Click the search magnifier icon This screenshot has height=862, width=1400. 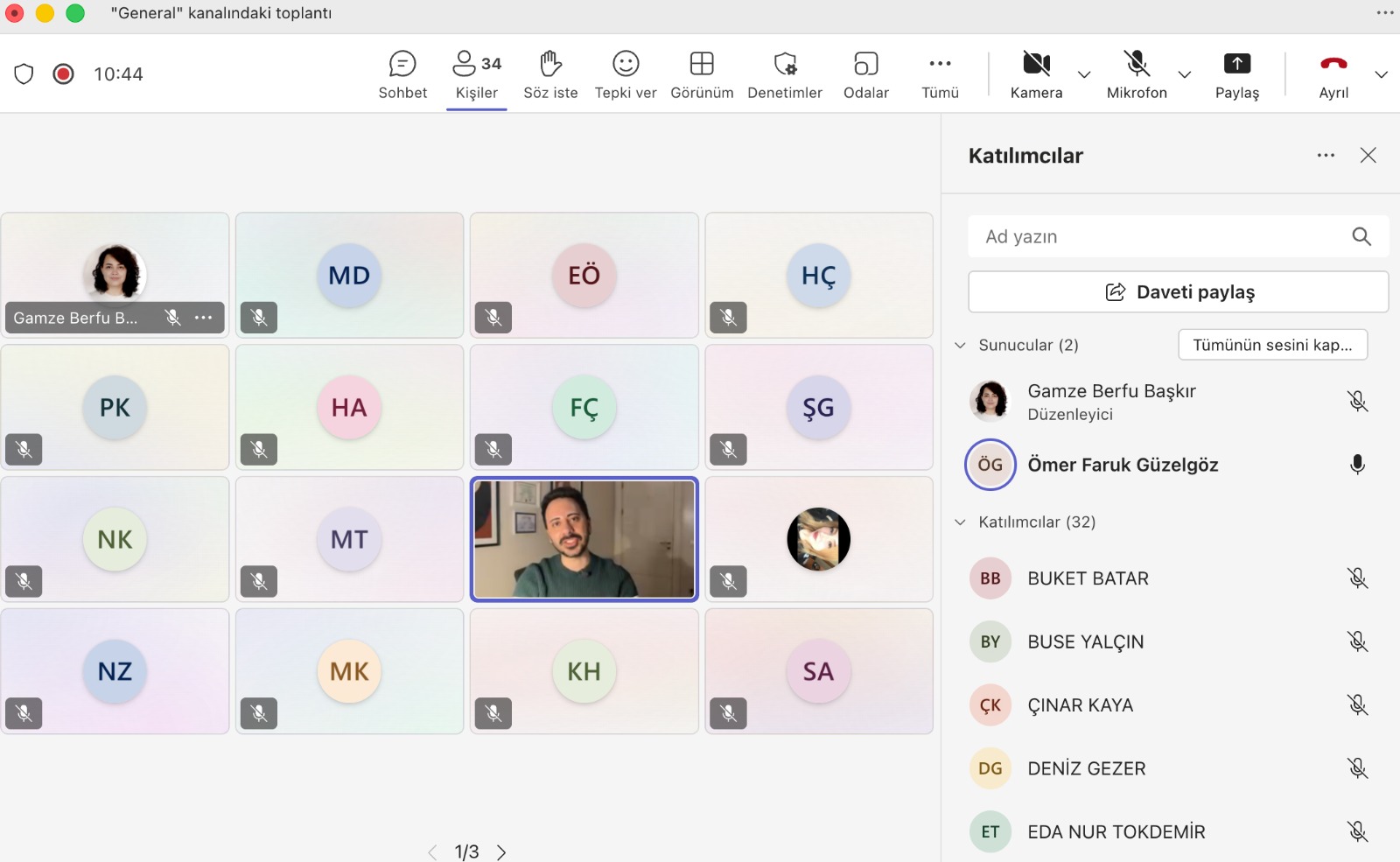1361,236
